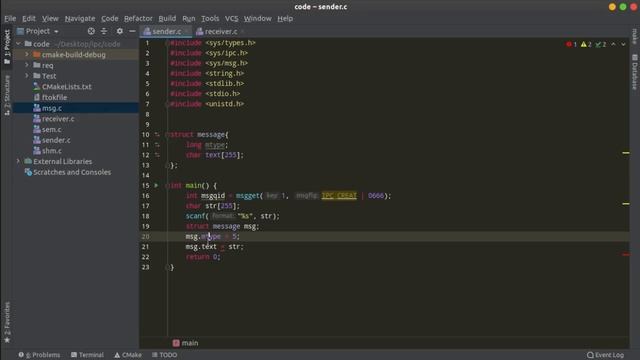Open the Code menu
This screenshot has width=640, height=360.
coord(110,18)
